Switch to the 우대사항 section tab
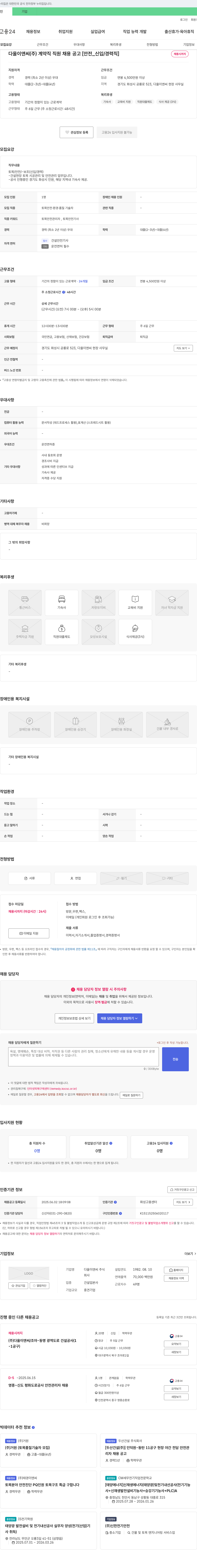Image resolution: width=197 pixels, height=1568 pixels. pyautogui.click(x=79, y=45)
